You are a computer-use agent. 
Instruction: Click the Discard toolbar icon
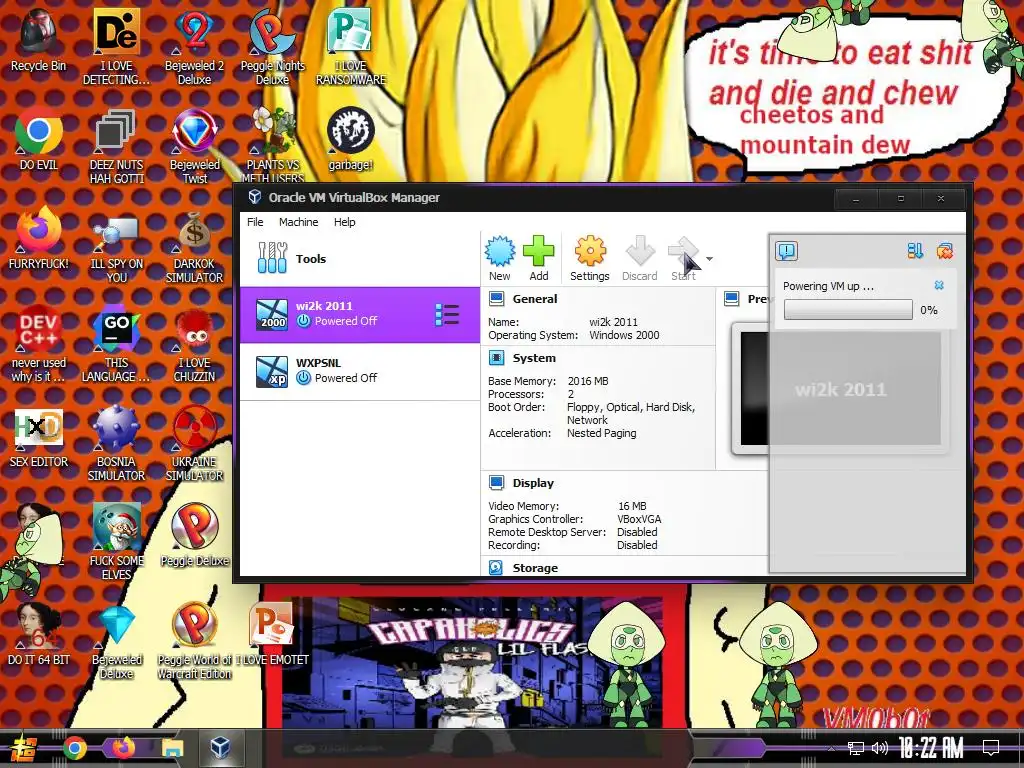tap(639, 251)
